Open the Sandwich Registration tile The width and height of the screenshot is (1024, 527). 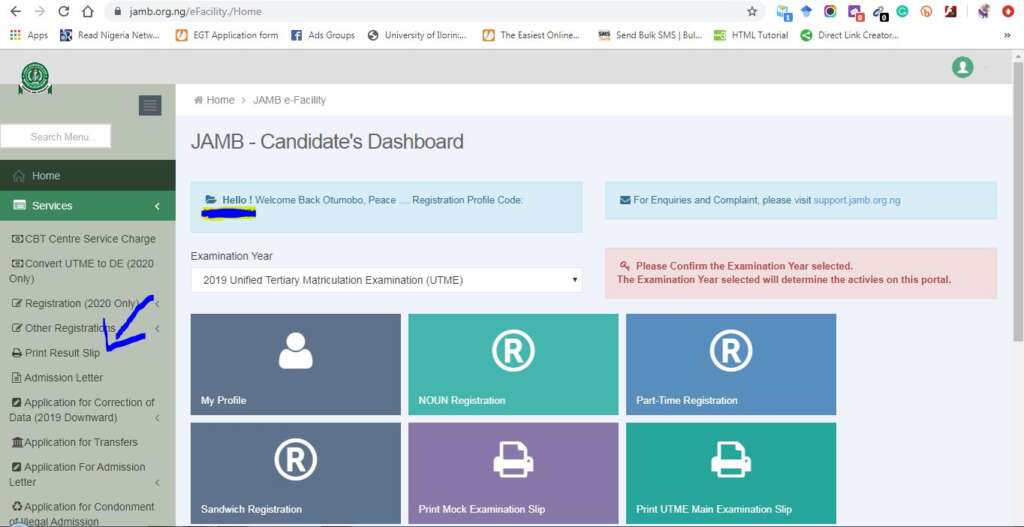click(295, 473)
